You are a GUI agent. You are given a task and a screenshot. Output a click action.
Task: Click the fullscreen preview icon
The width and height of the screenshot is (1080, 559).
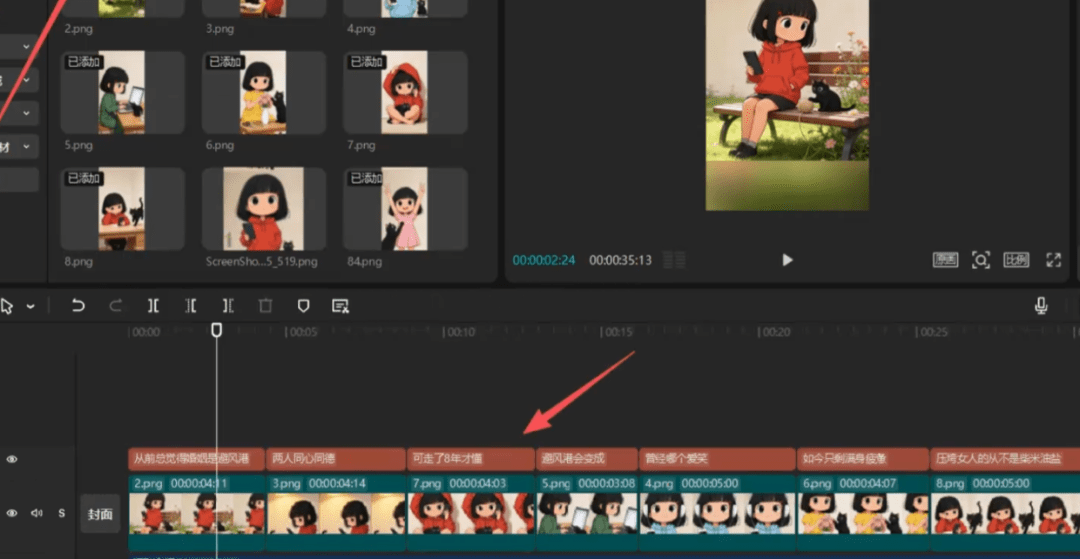[x=1053, y=260]
